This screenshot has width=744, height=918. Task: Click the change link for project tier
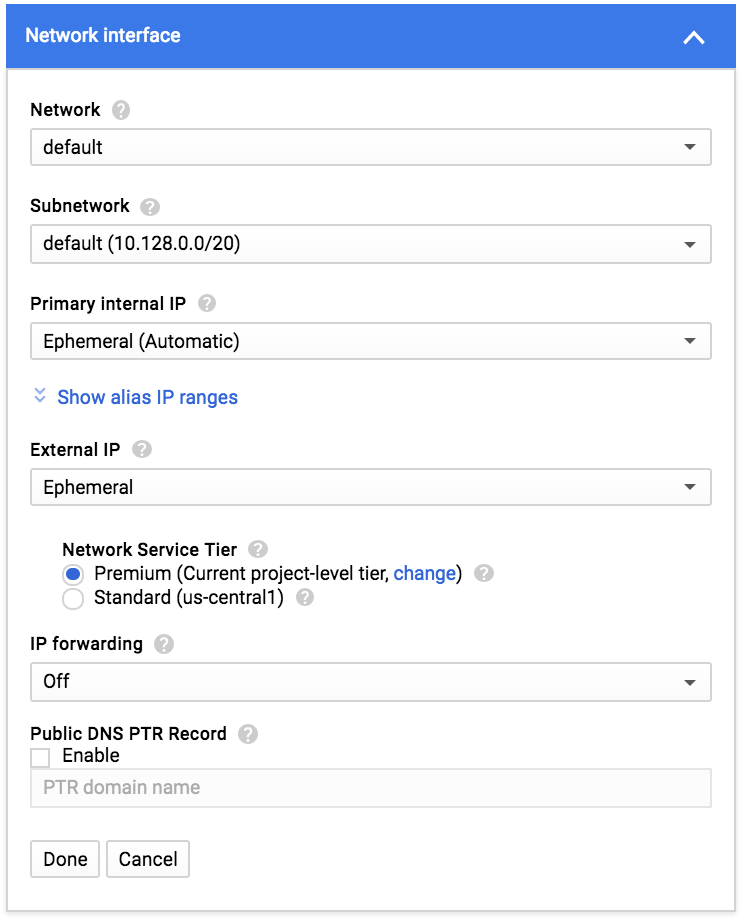point(425,574)
